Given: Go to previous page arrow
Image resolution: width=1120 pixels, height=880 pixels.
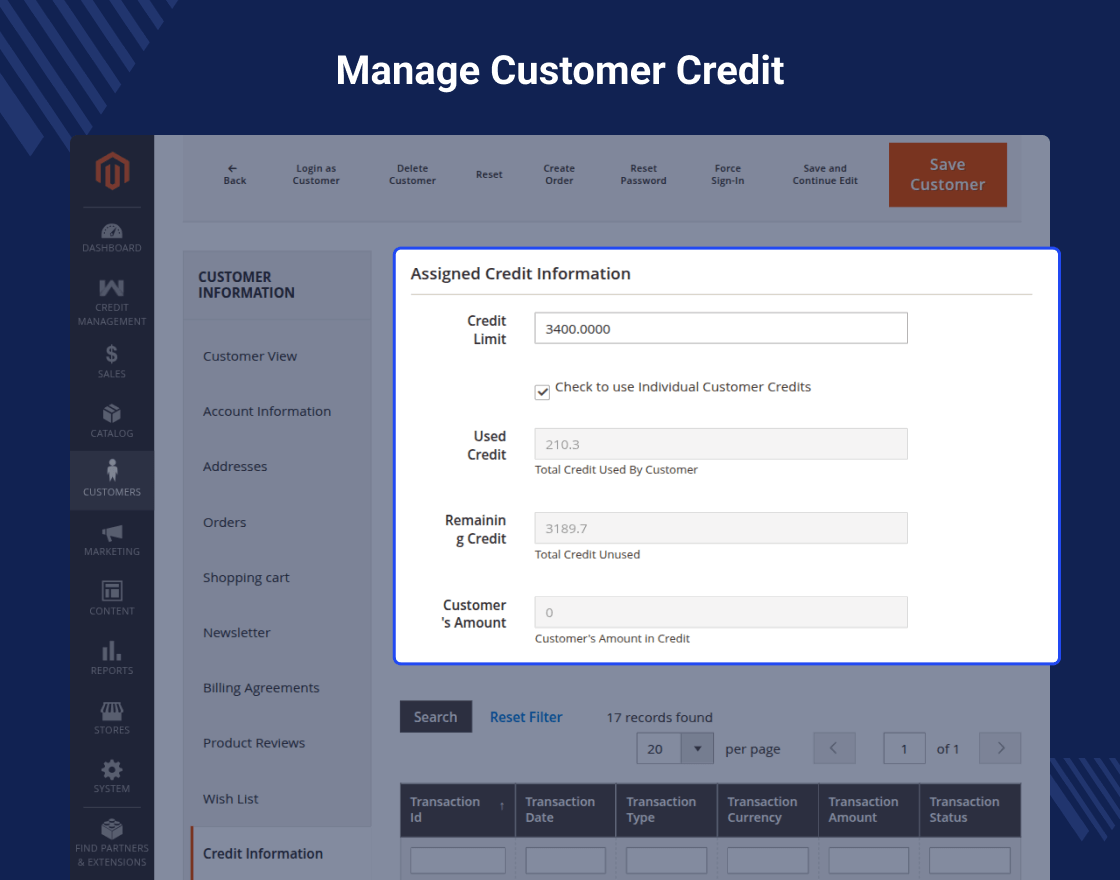Looking at the screenshot, I should [834, 748].
